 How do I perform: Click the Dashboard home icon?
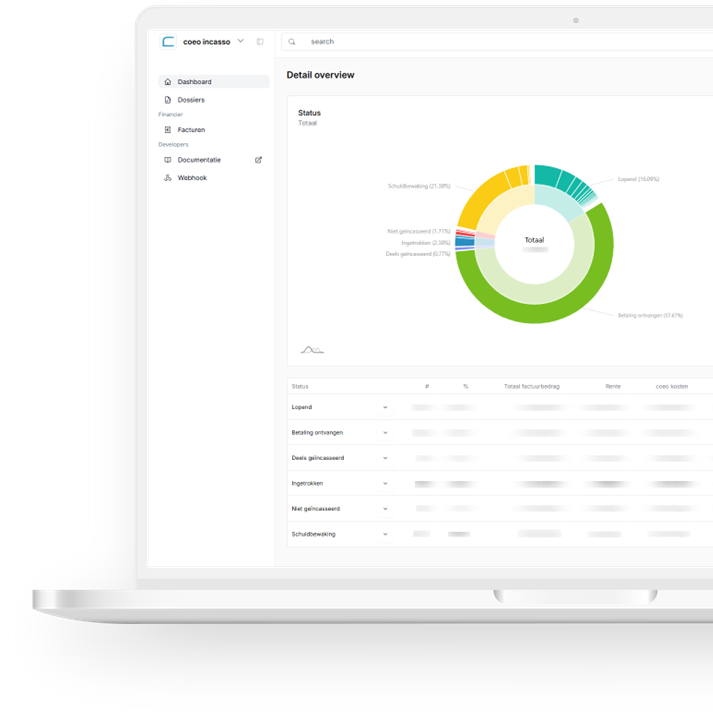point(168,82)
